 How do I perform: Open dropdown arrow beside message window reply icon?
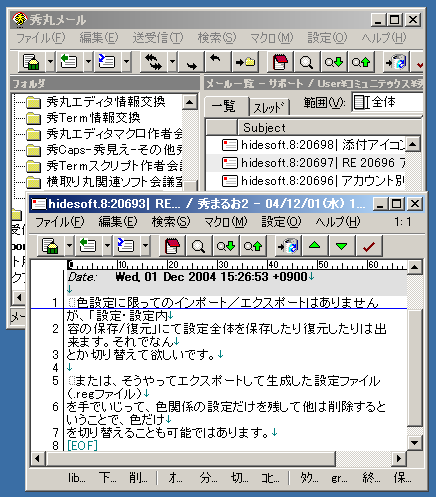pos(107,246)
